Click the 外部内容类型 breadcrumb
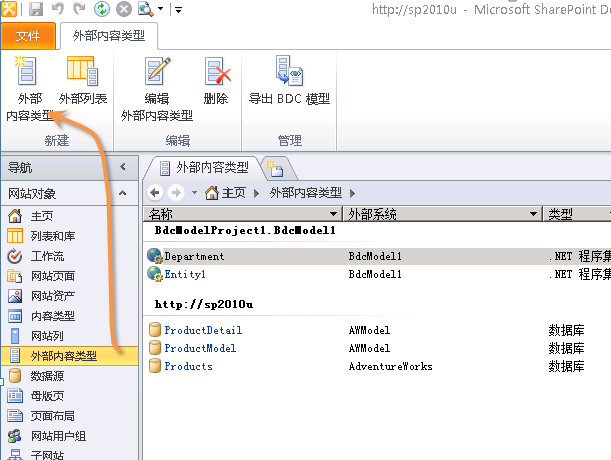Viewport: 611px width, 460px height. coord(306,193)
